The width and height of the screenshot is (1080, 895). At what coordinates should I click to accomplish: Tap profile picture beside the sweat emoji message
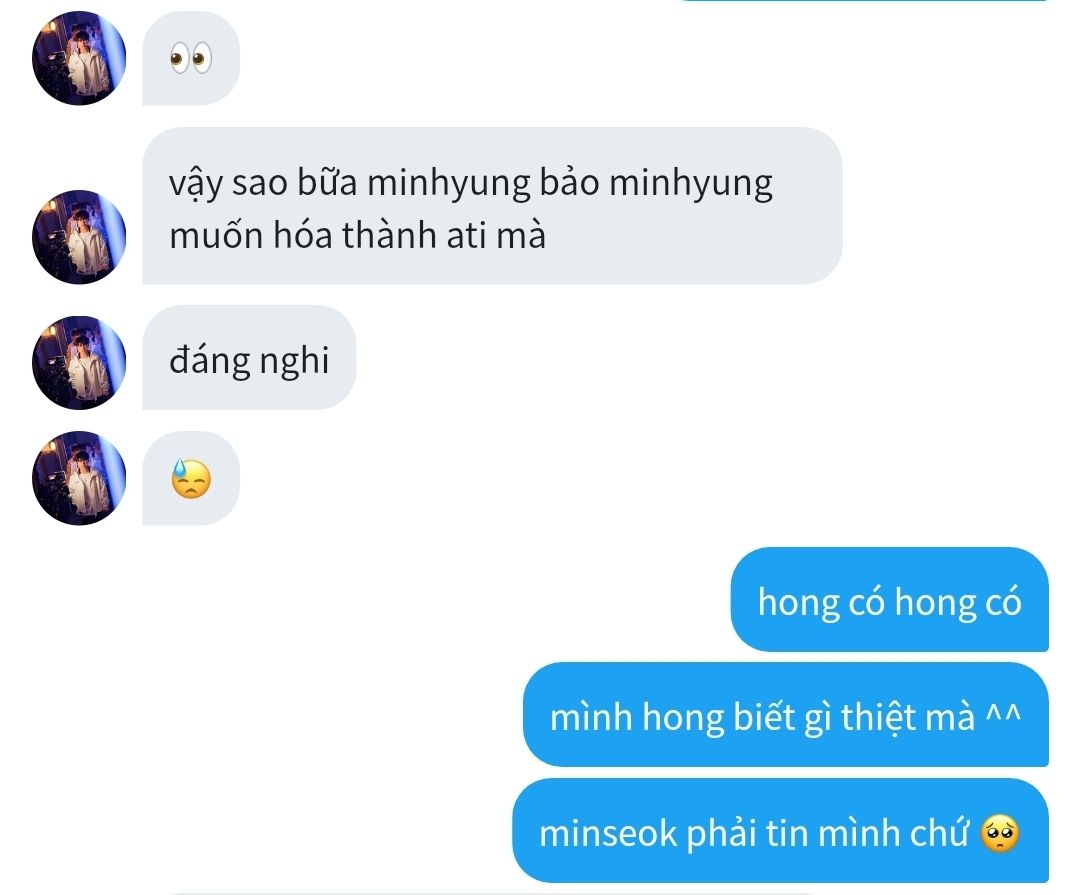click(79, 477)
